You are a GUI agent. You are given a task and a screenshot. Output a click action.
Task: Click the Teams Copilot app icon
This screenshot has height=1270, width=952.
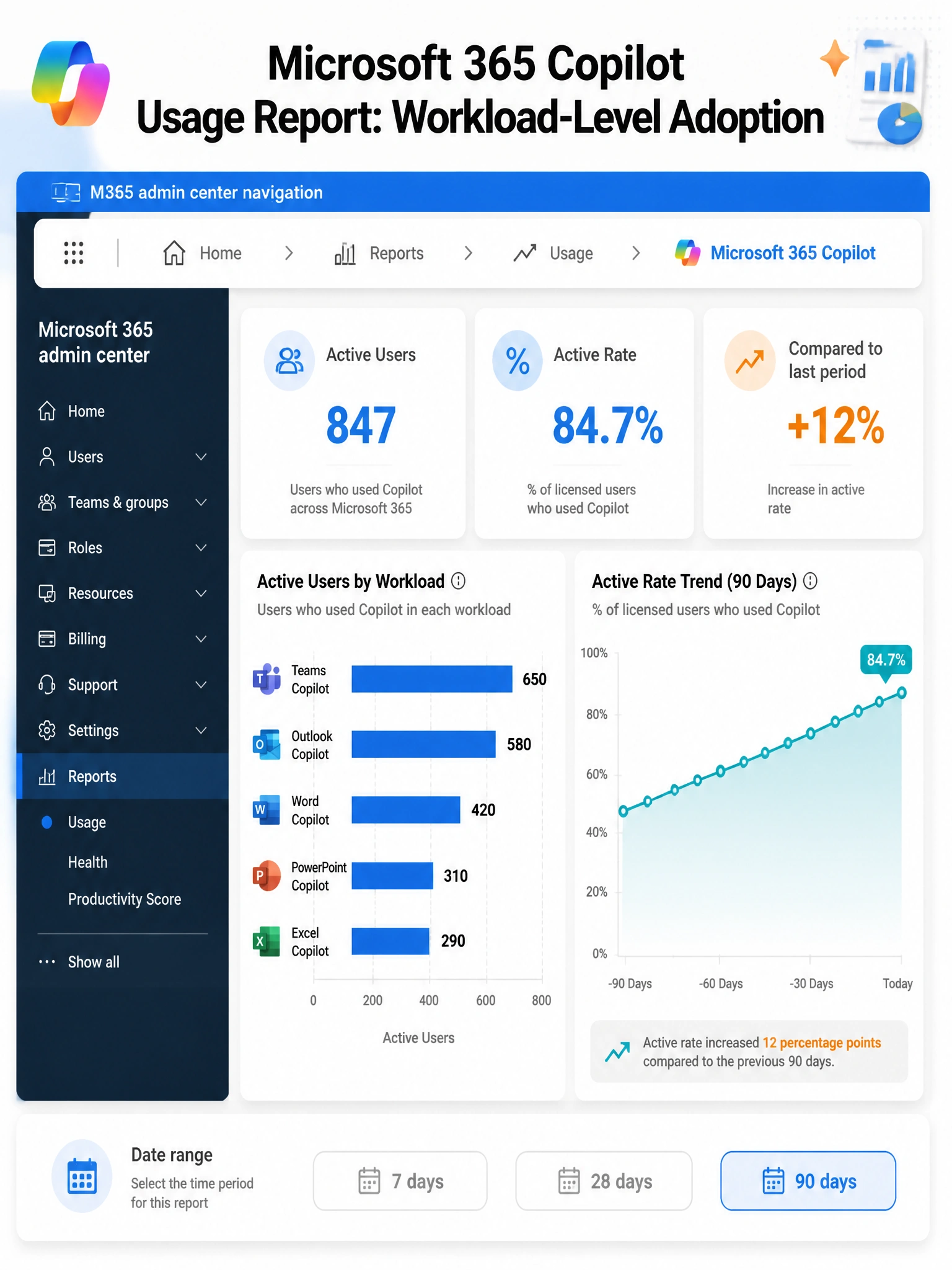pyautogui.click(x=267, y=679)
